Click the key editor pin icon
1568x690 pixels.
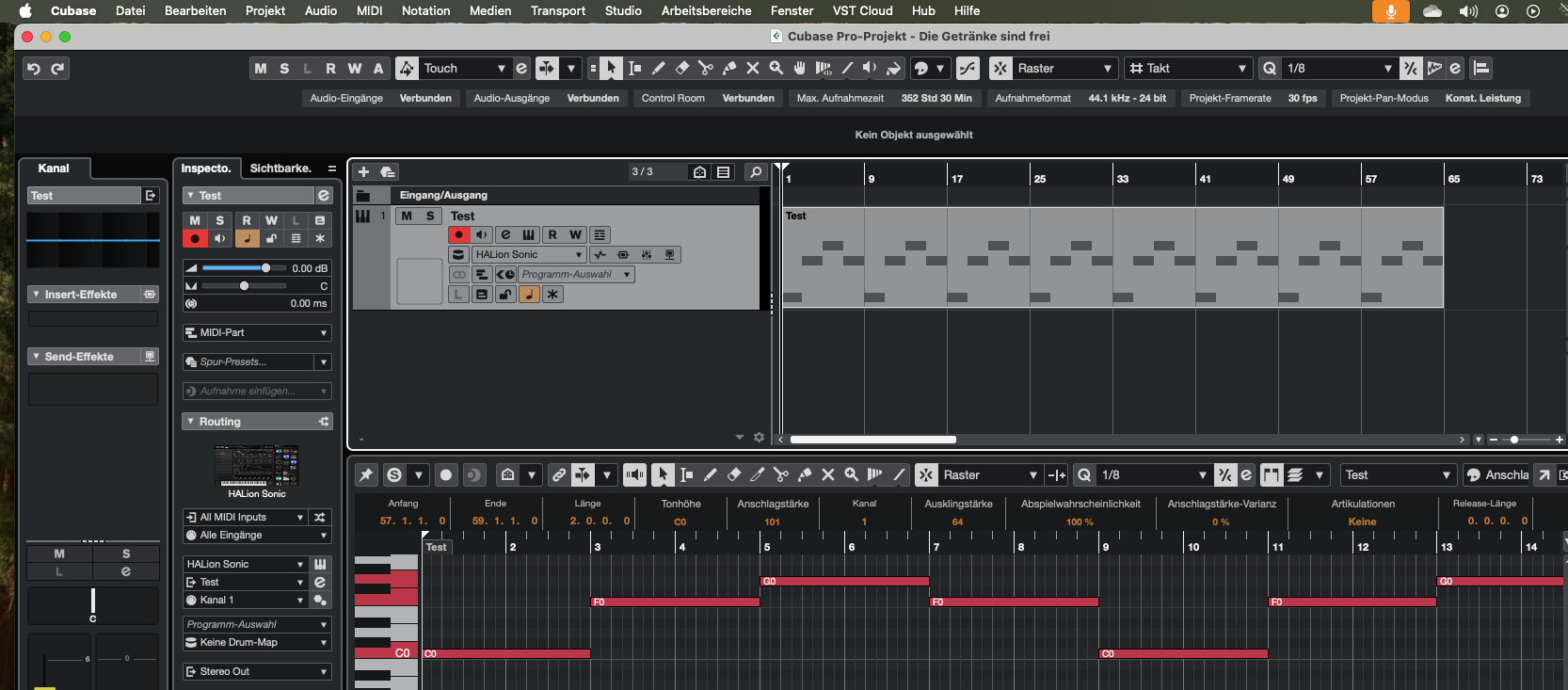(366, 474)
